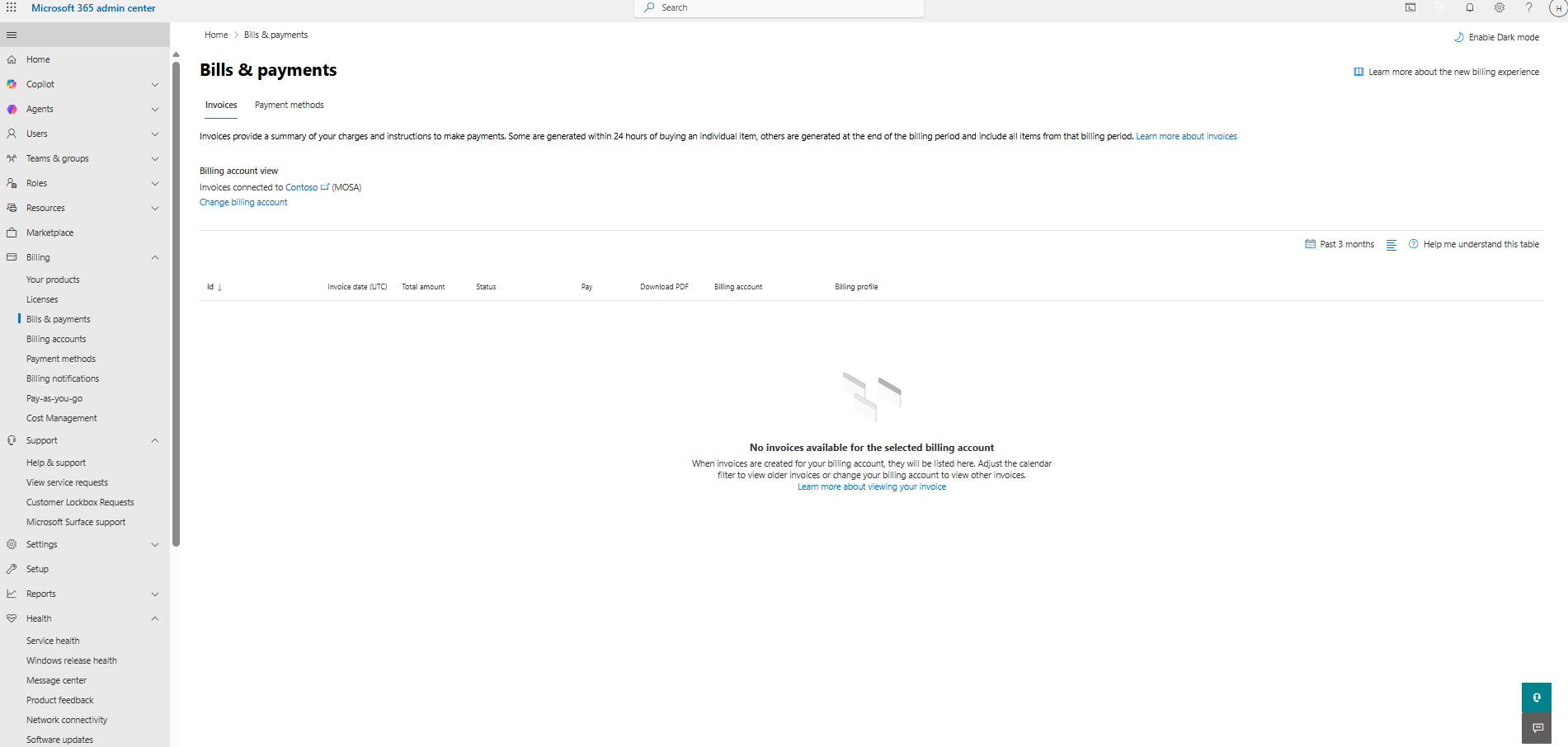Enable Dark mode
This screenshot has width=1568, height=747.
point(1496,37)
